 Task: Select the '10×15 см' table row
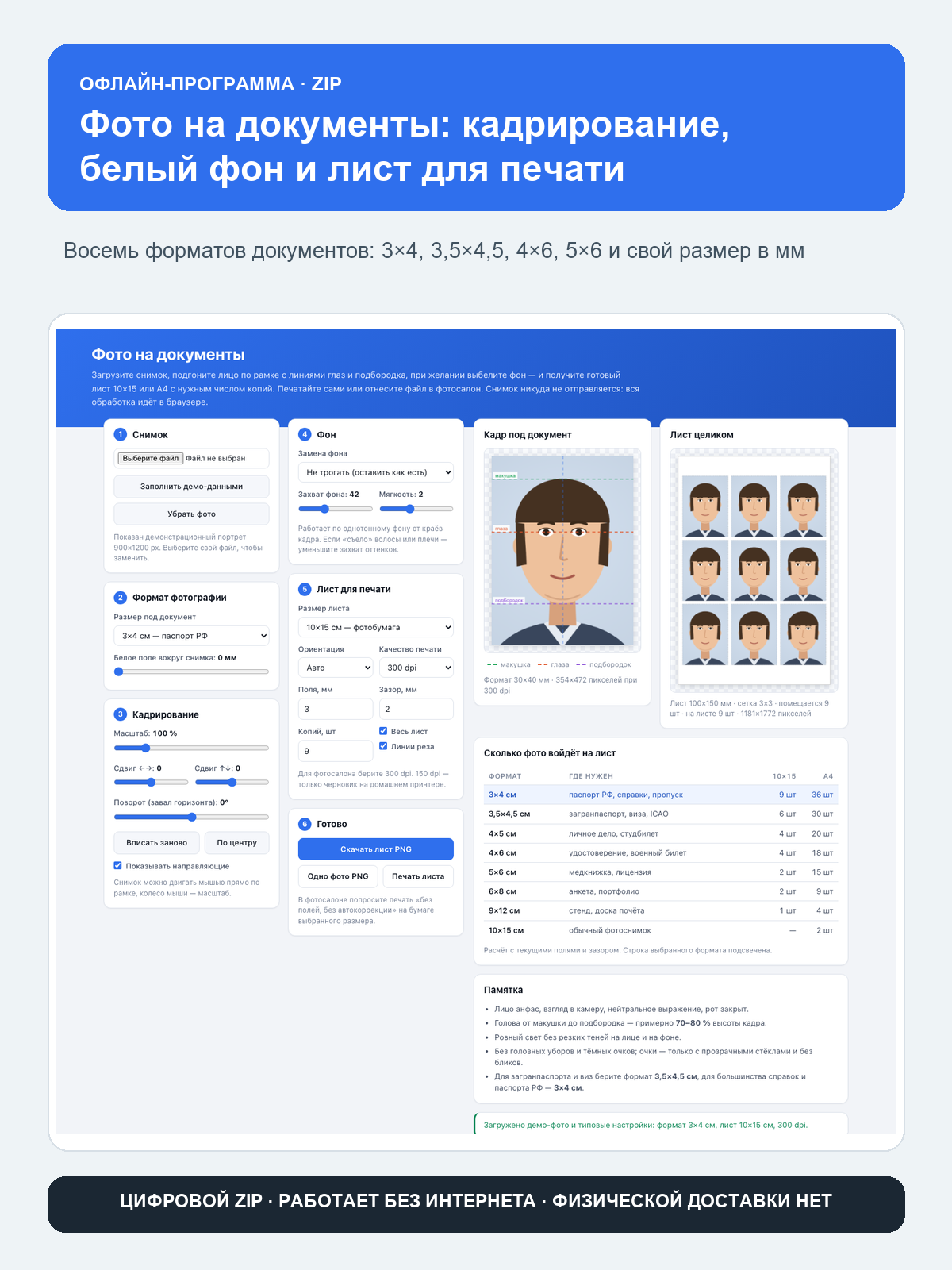coord(661,930)
